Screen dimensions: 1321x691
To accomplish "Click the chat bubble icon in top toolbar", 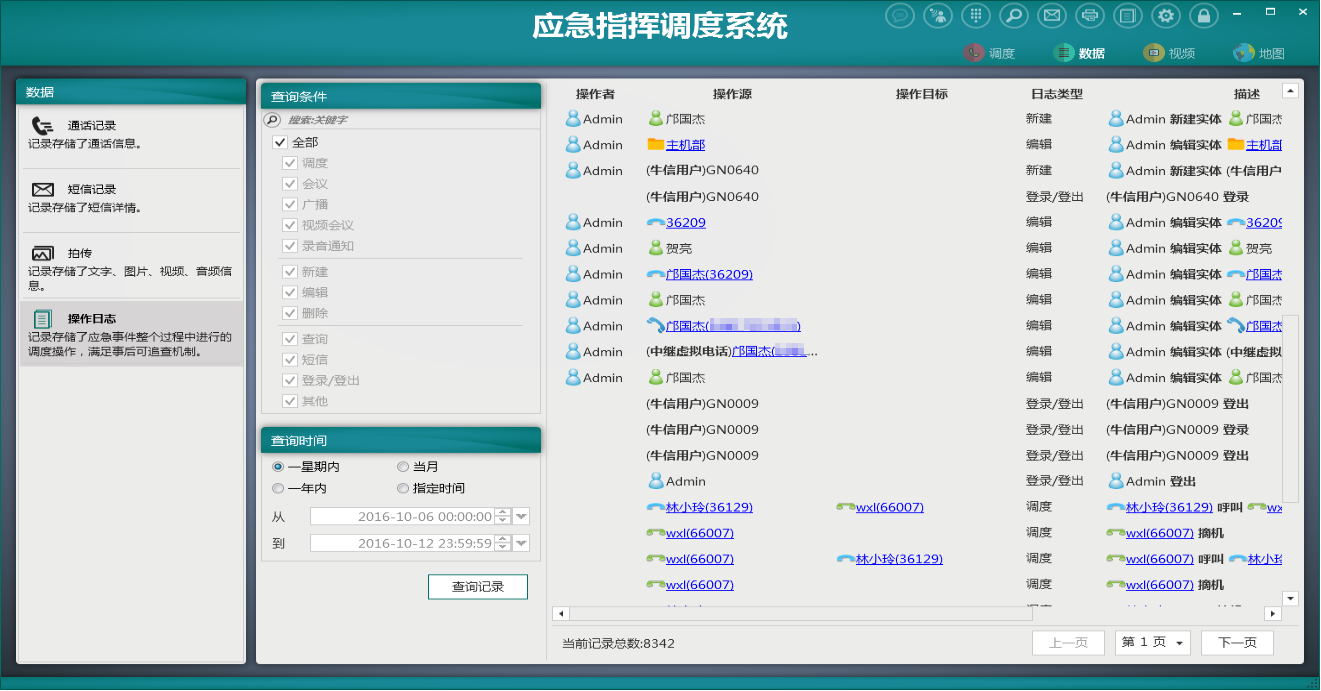I will [901, 16].
